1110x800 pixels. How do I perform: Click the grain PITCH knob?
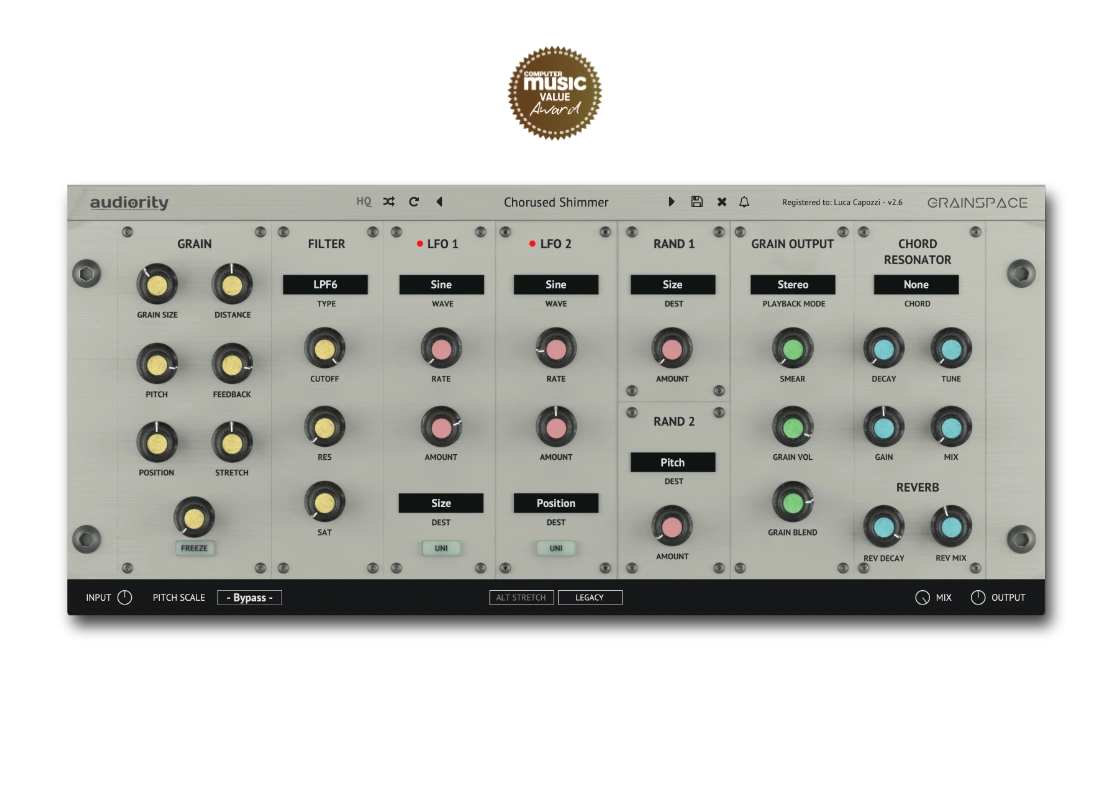coord(157,365)
